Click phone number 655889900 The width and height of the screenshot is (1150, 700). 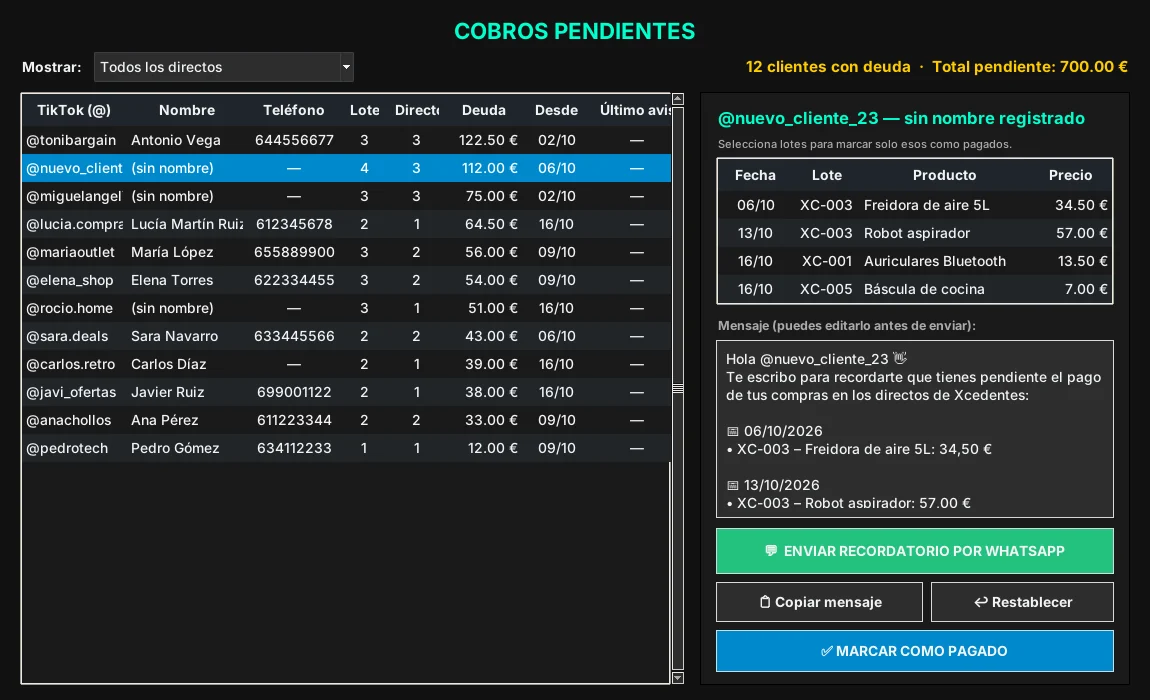point(294,252)
